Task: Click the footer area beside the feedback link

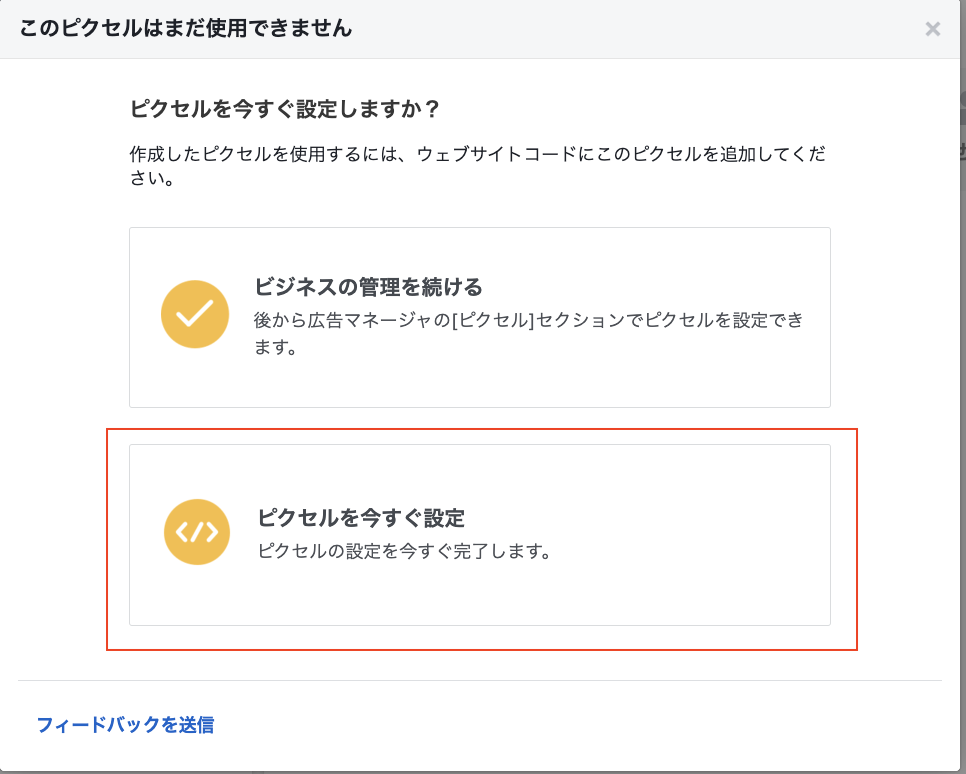Action: [554, 725]
